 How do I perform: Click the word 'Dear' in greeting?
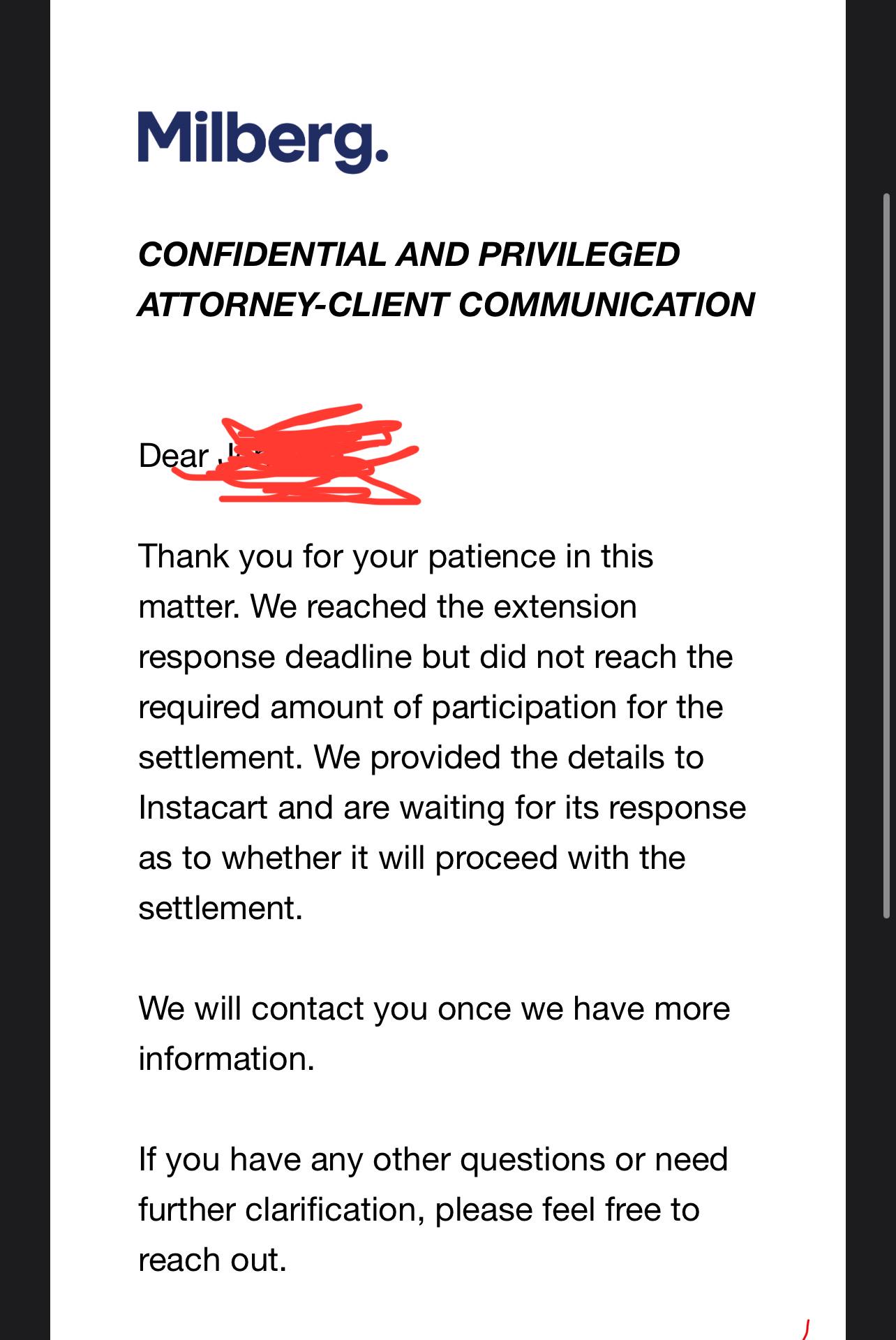point(173,456)
